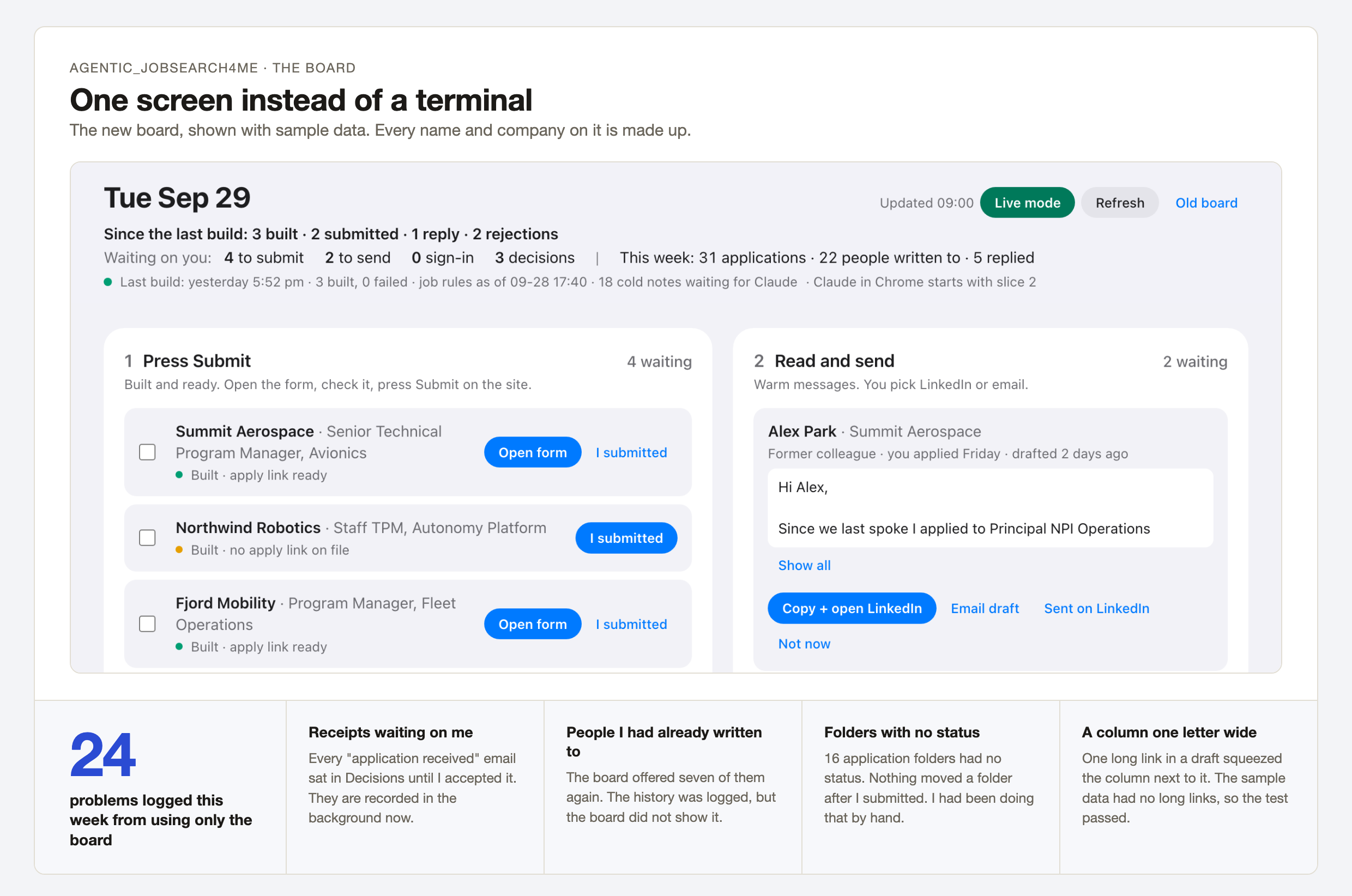Click the 'Read and send' section heading
Screen dimensions: 1352x896
(834, 361)
